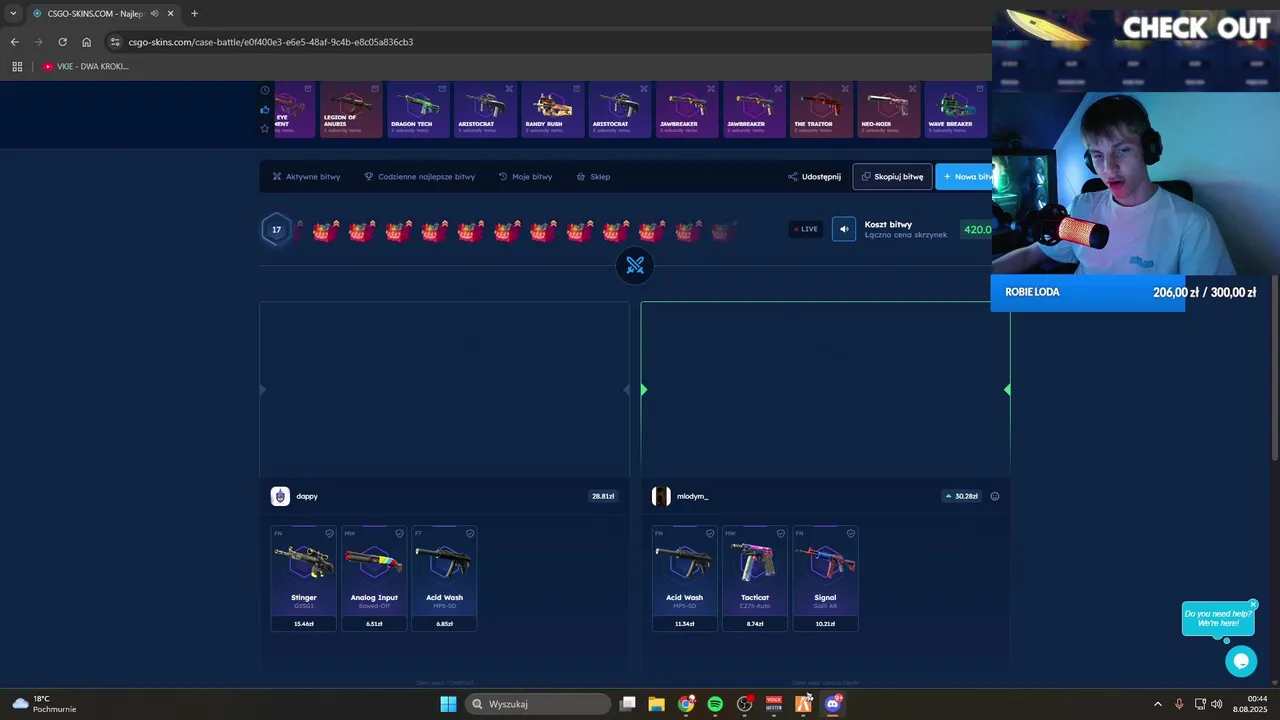Open Dragon Tech drop card
The height and width of the screenshot is (720, 1280).
pos(418,110)
